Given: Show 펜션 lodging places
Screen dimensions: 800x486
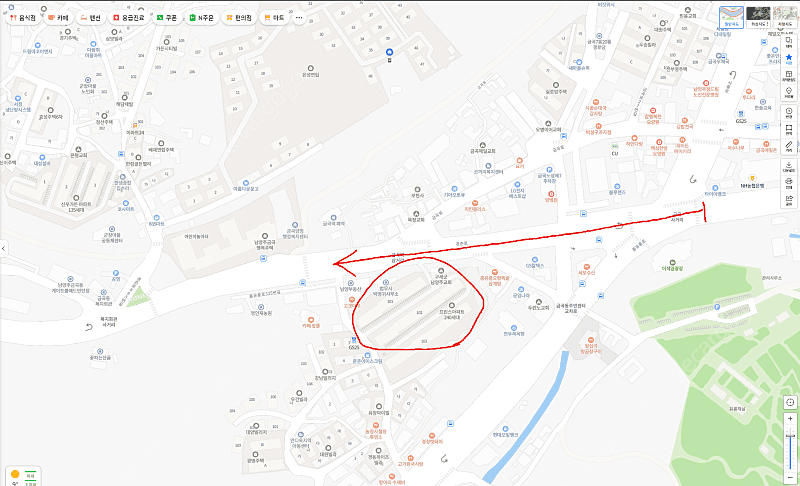Looking at the screenshot, I should click(91, 18).
